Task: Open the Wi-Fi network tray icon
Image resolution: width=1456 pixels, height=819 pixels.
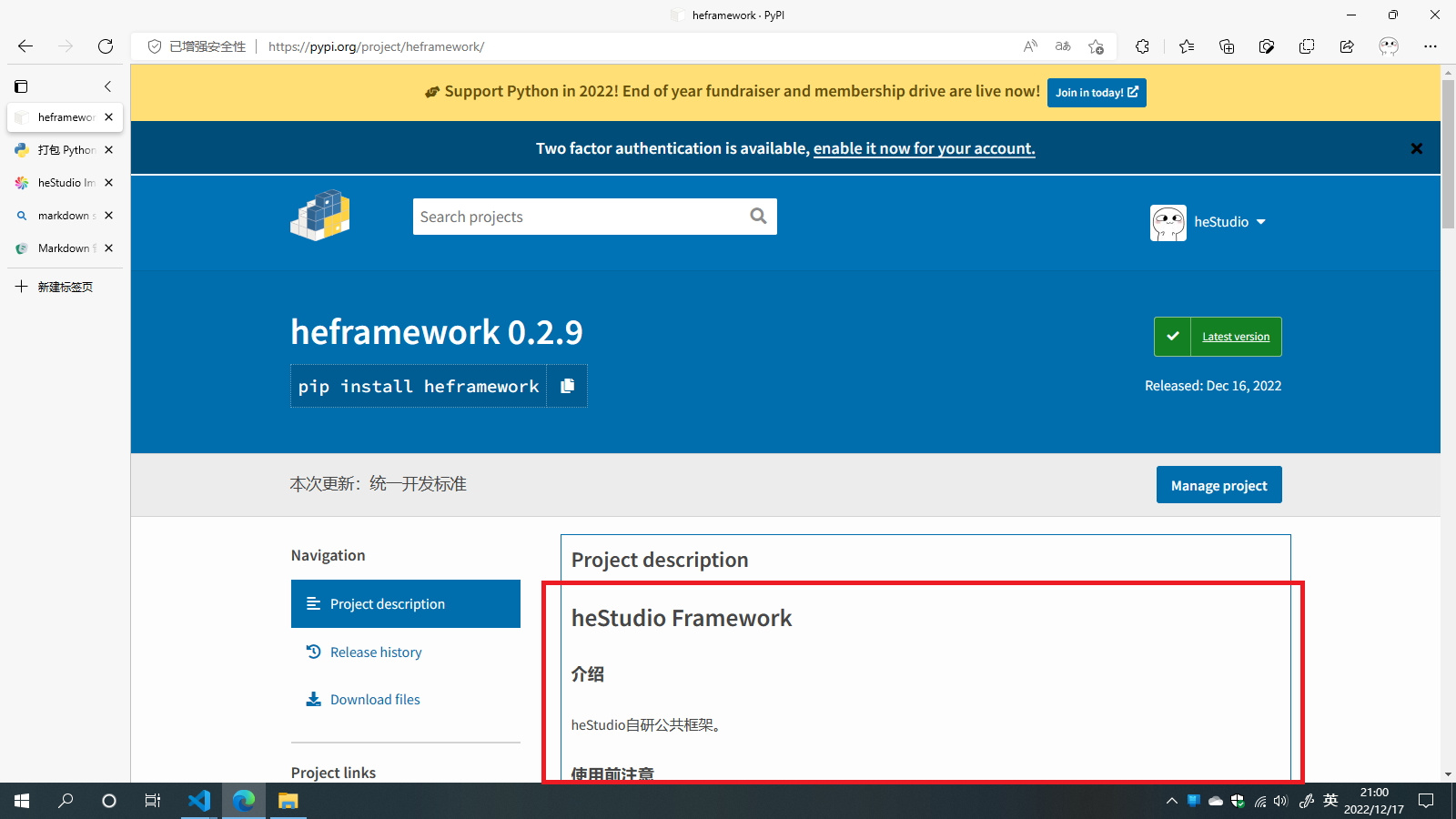Action: tap(1260, 801)
